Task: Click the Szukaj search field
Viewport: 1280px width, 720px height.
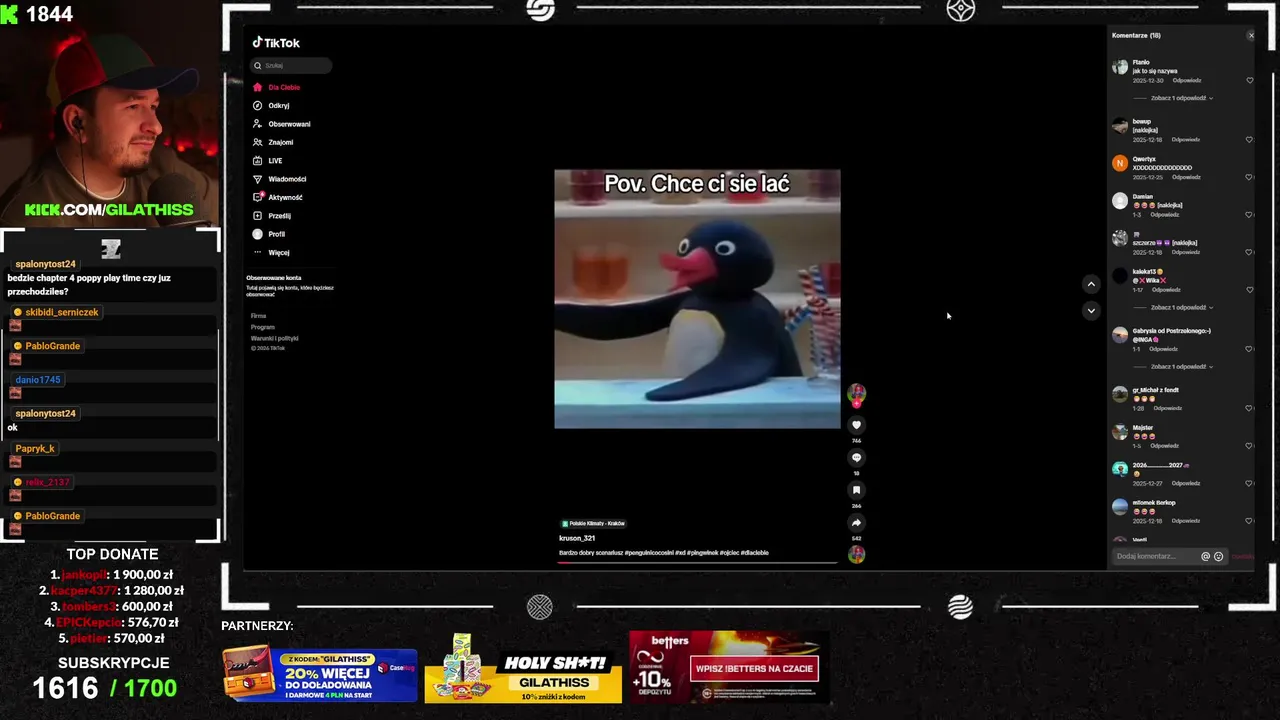Action: 291,65
